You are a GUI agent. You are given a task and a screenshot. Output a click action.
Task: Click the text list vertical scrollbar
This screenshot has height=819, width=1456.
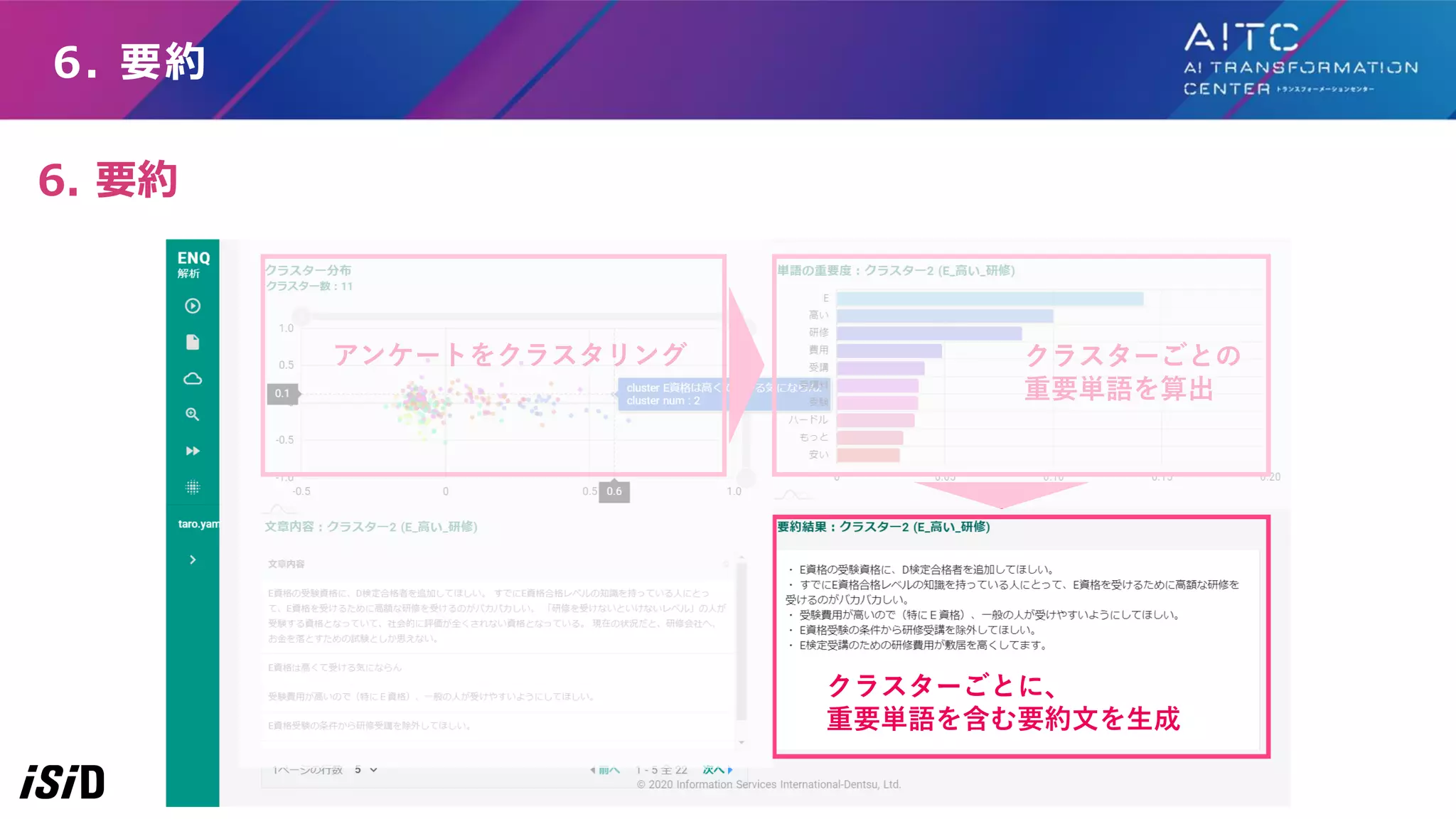click(x=742, y=640)
